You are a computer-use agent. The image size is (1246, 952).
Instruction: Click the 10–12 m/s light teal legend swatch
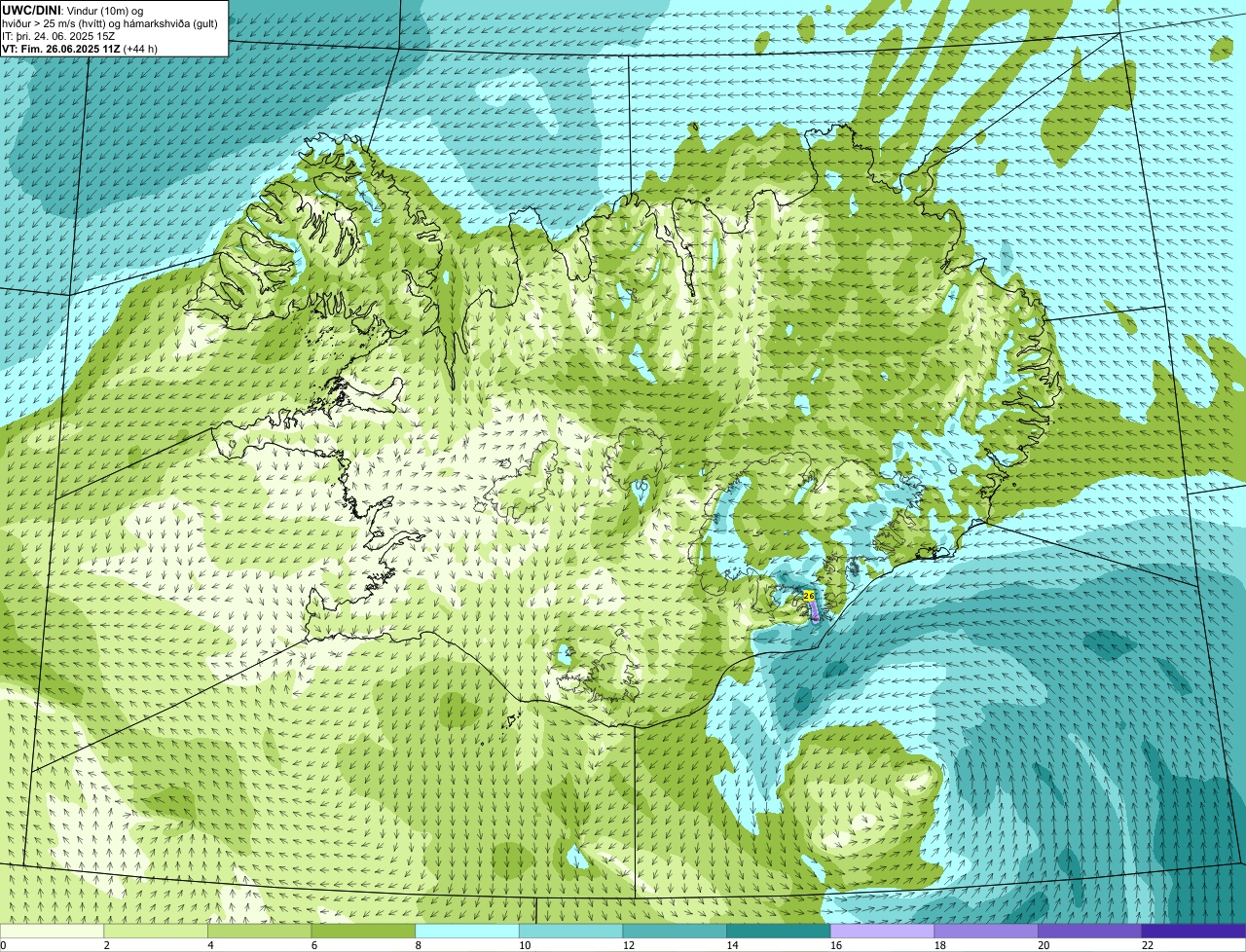pos(571,931)
